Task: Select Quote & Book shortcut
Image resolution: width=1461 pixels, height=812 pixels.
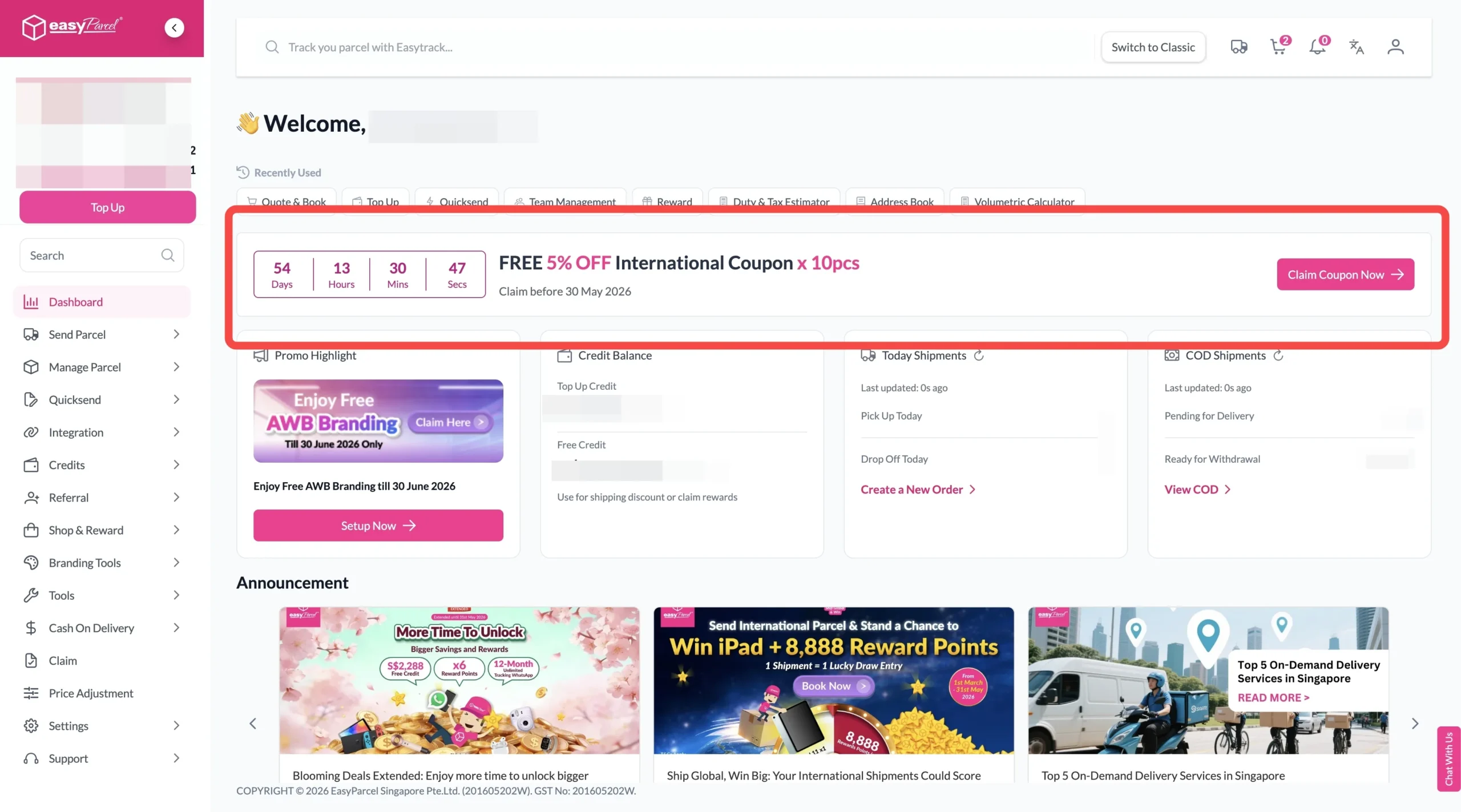Action: [x=286, y=201]
